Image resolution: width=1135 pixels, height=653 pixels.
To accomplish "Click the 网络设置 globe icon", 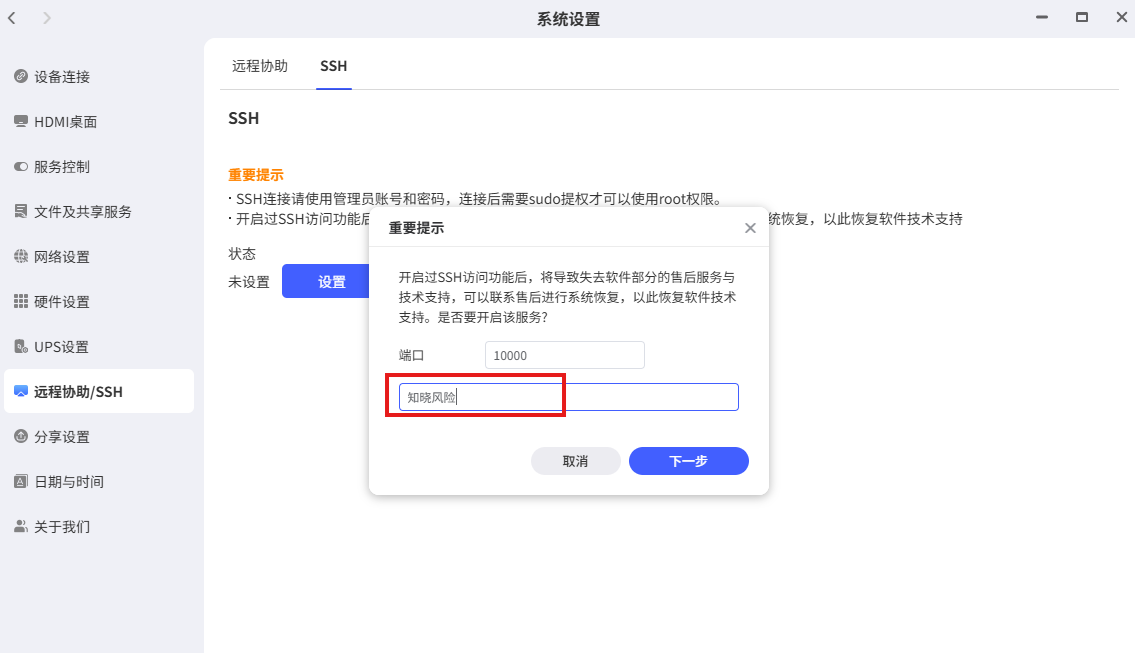I will (x=21, y=257).
